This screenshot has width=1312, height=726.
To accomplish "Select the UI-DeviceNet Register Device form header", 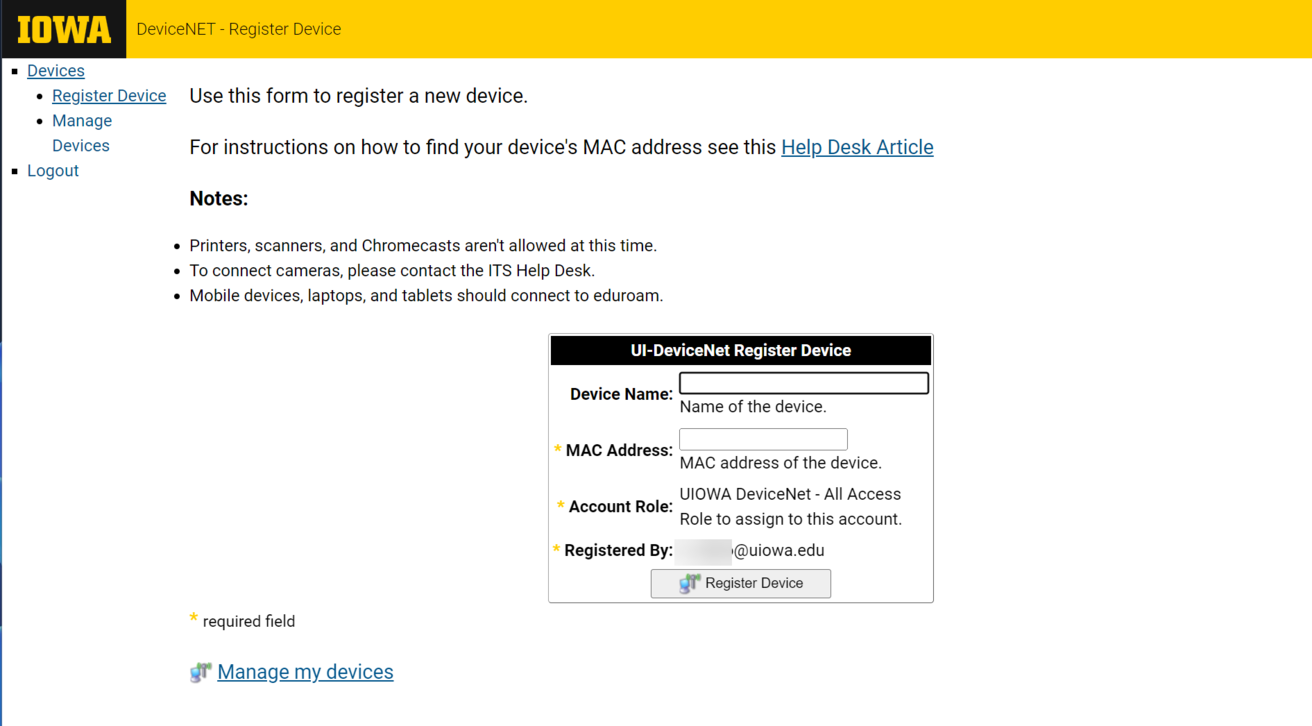I will tap(740, 350).
